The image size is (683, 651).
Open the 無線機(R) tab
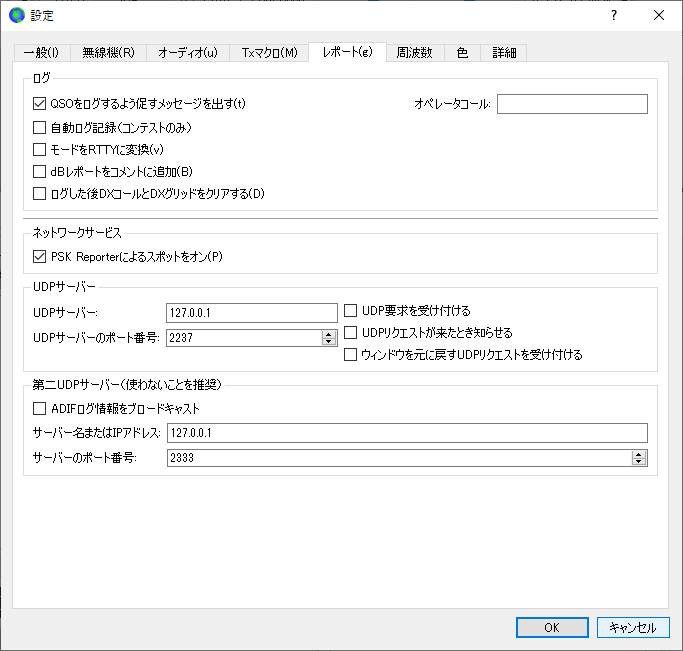point(108,53)
